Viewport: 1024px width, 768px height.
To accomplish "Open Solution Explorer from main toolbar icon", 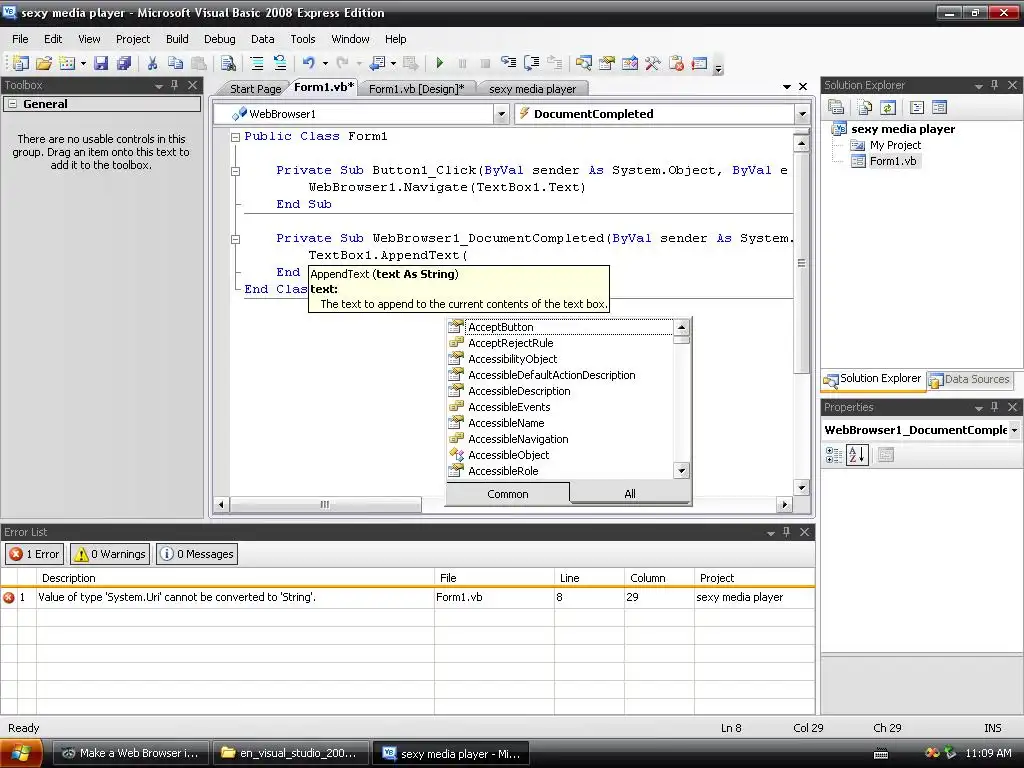I will pos(584,63).
